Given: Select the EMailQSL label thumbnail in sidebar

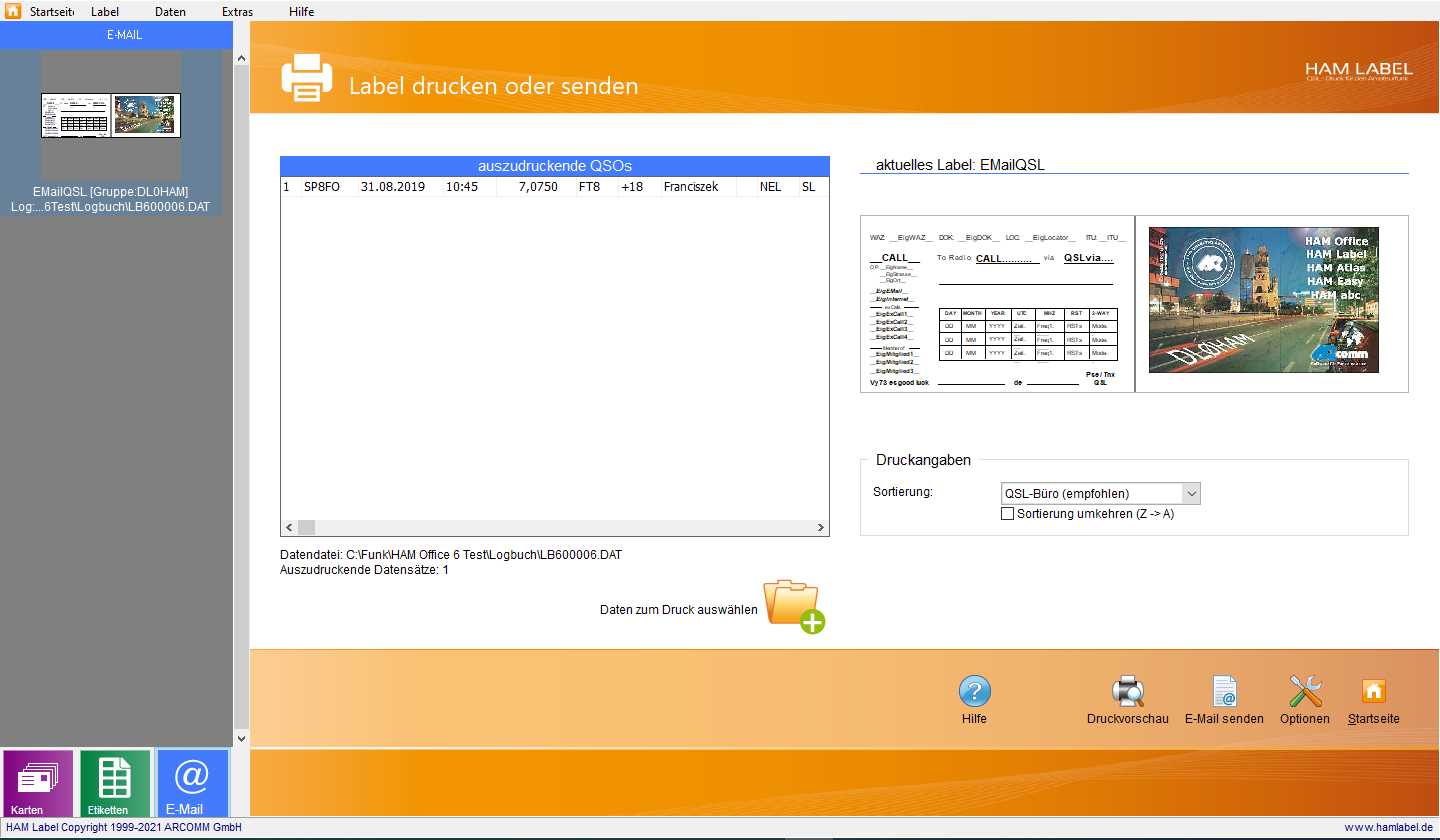Looking at the screenshot, I should click(111, 116).
